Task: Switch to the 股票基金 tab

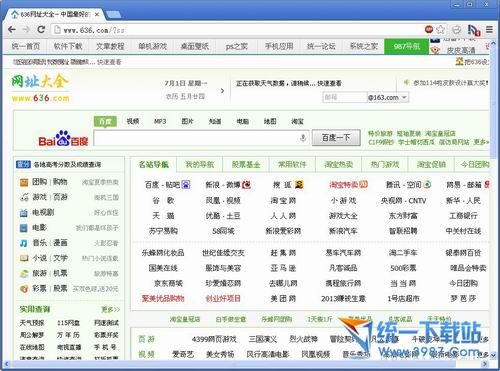Action: point(246,164)
